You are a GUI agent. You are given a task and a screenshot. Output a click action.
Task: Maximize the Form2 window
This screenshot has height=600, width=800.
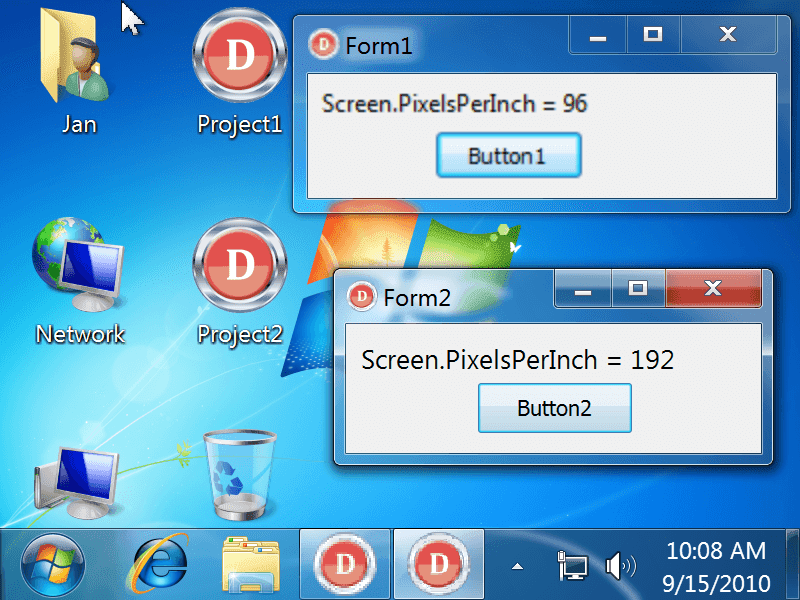tap(638, 288)
